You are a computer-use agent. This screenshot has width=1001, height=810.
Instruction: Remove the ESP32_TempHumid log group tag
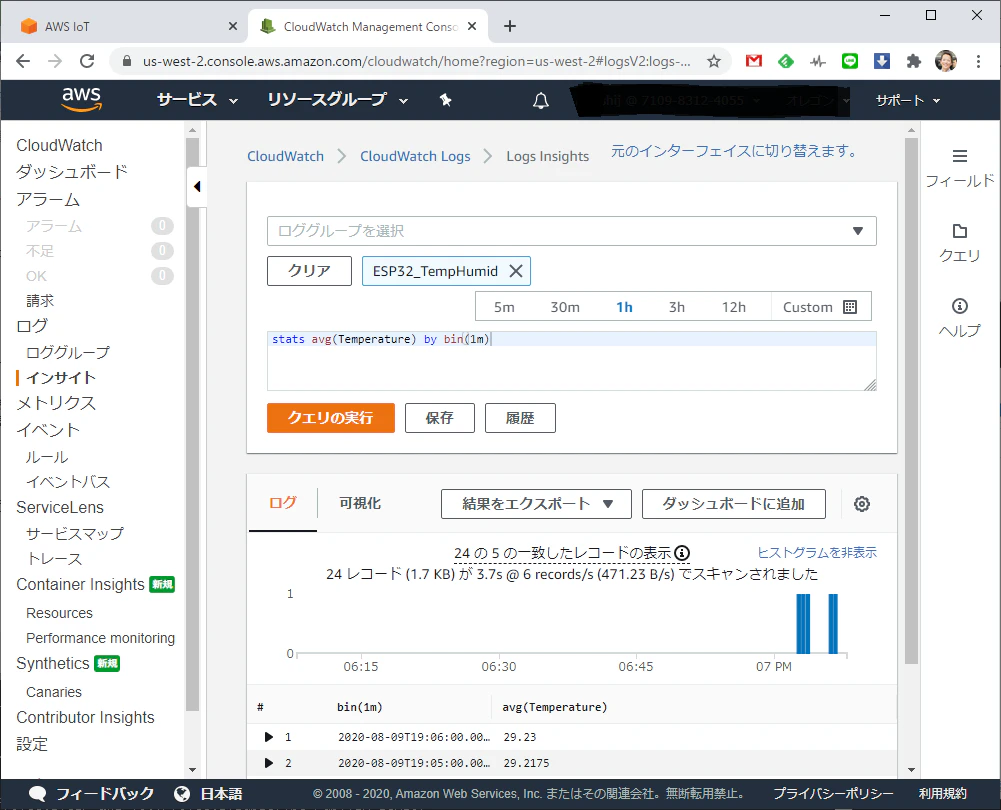(516, 271)
